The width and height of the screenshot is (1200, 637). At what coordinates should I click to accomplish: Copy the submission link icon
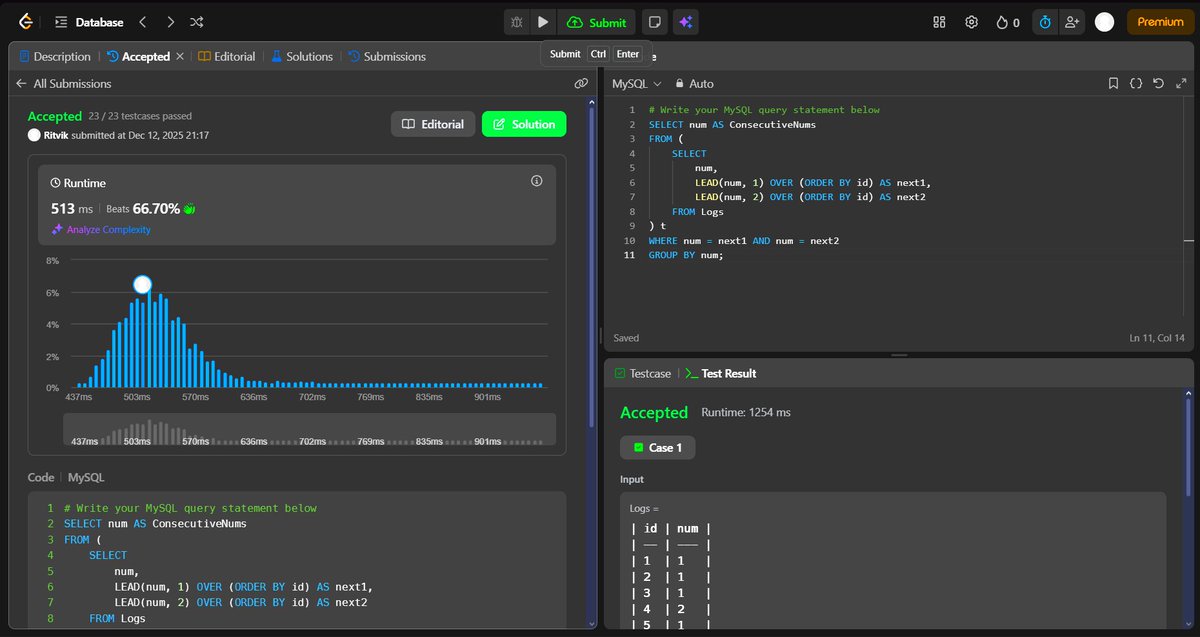click(x=581, y=84)
